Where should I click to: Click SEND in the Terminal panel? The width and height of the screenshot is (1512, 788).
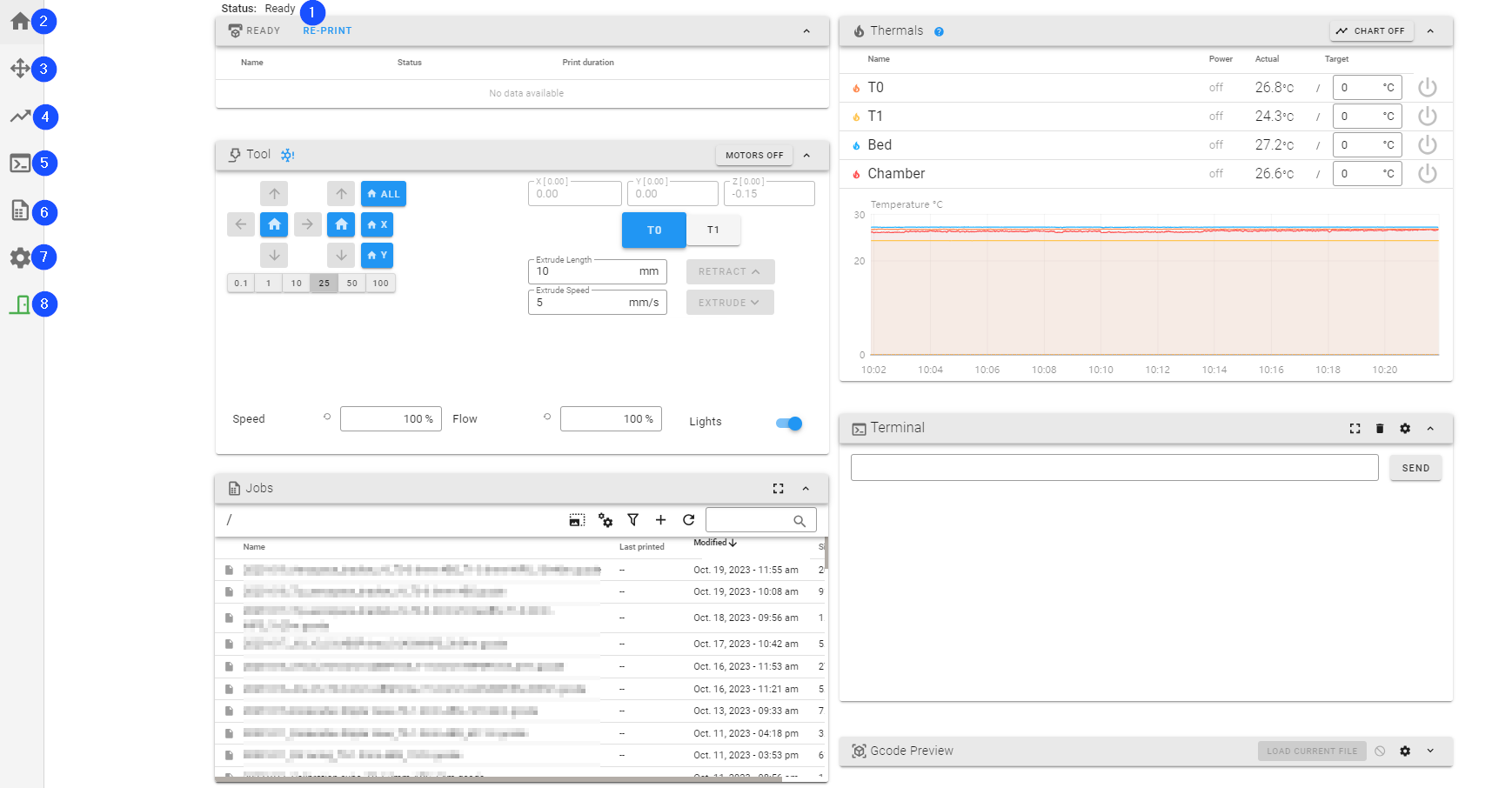click(x=1415, y=468)
